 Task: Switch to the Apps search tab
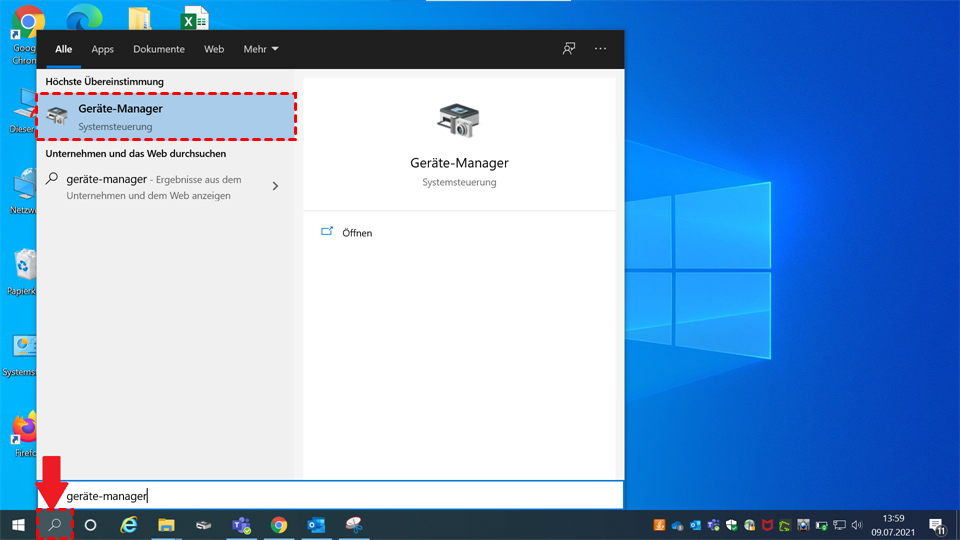tap(102, 49)
